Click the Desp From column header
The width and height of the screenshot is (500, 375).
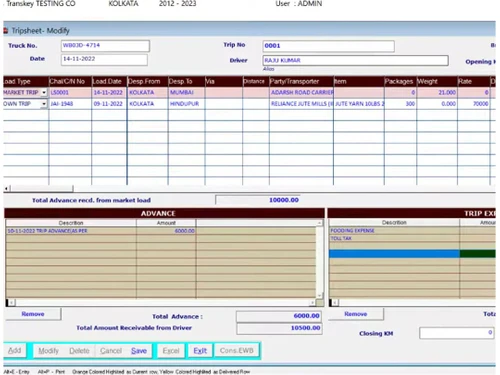(148, 82)
